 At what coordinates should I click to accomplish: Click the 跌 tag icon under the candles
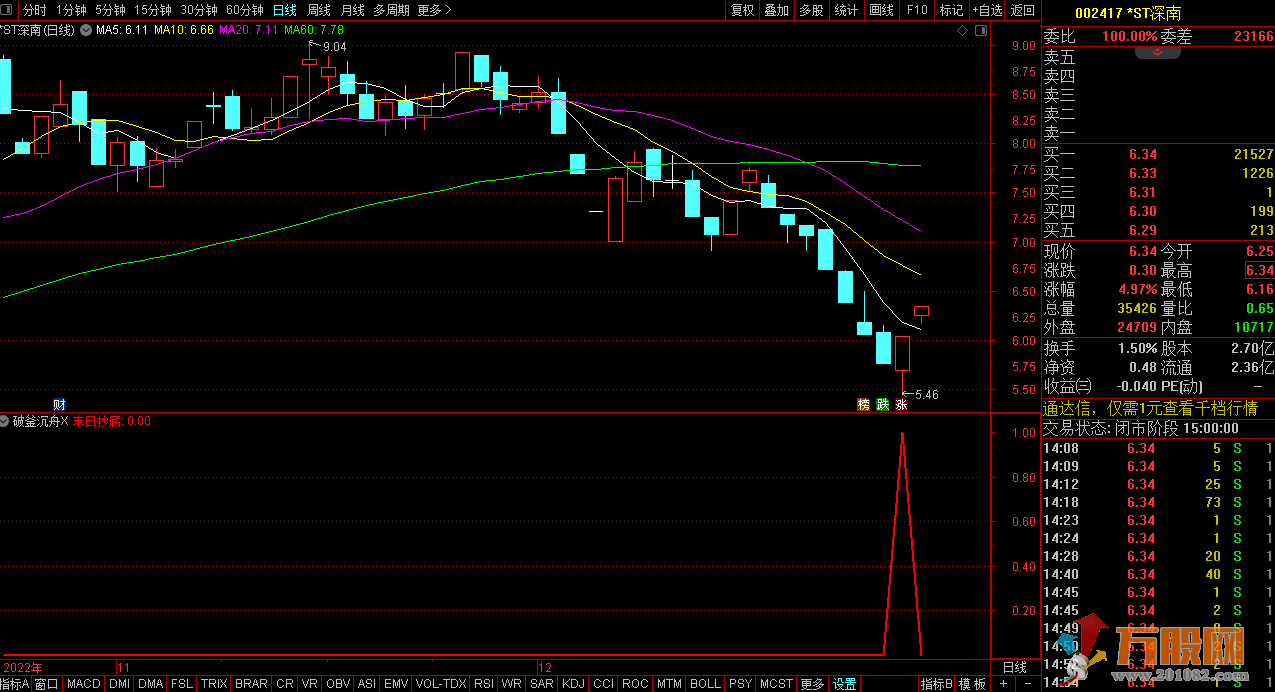[882, 405]
